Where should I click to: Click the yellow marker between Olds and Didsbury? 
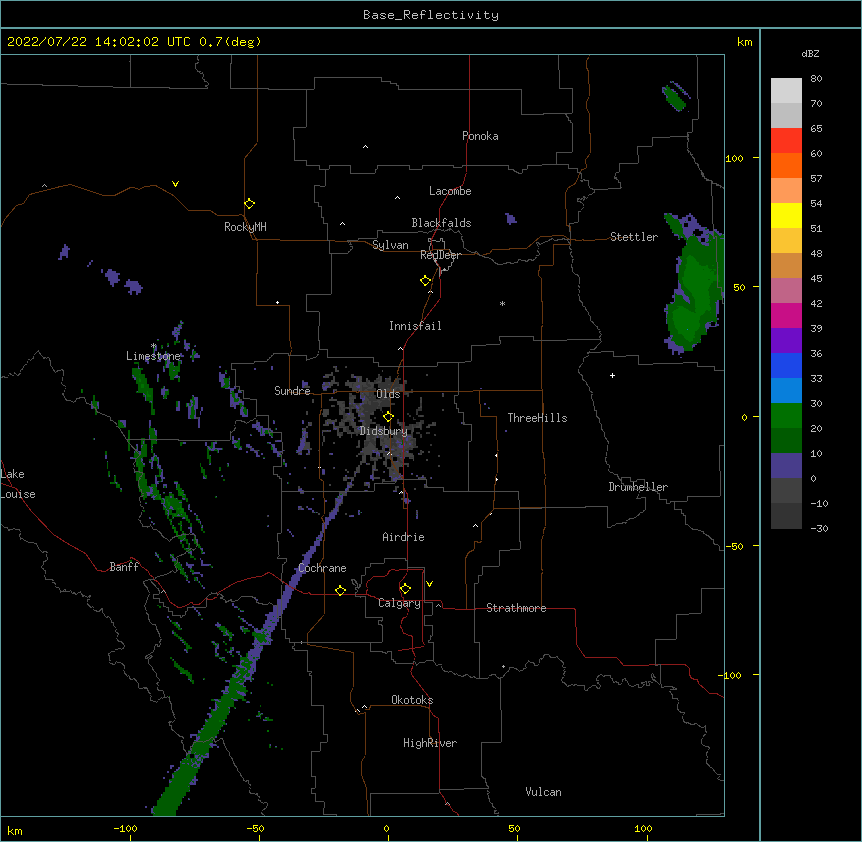tap(389, 416)
